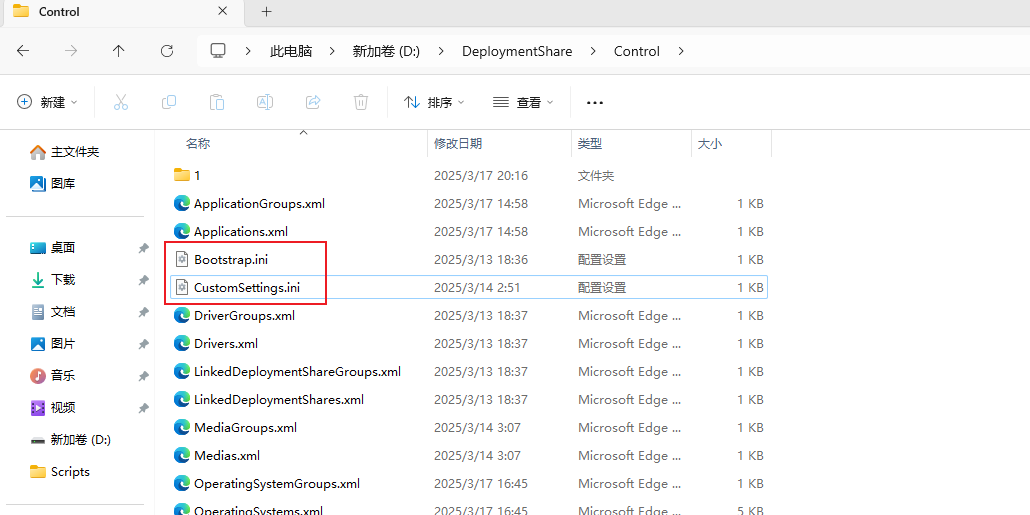
Task: Expand chevron before 此电脑 breadcrumb
Action: (249, 51)
